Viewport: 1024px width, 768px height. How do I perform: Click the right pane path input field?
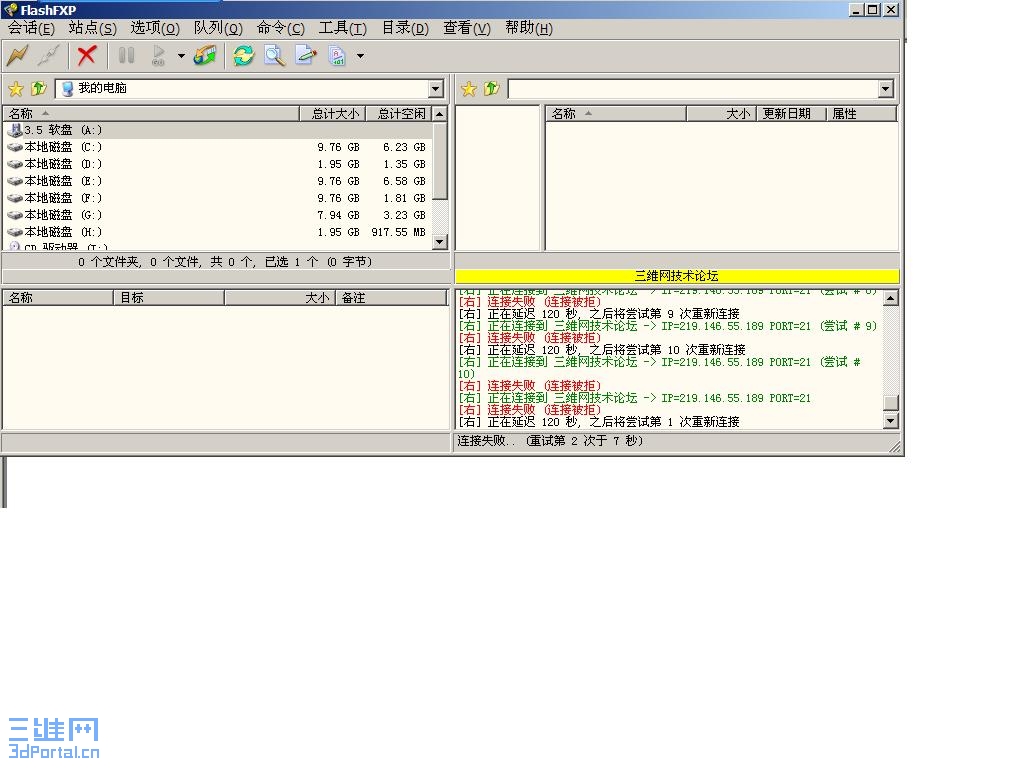coord(694,89)
